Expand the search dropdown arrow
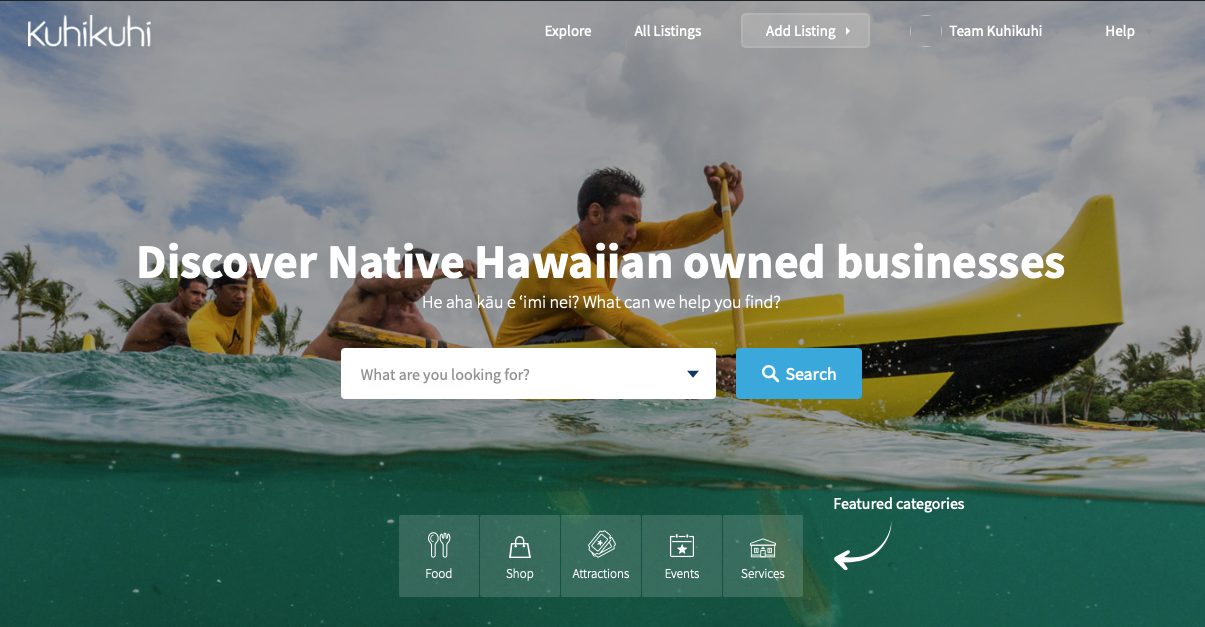The image size is (1205, 627). tap(693, 374)
